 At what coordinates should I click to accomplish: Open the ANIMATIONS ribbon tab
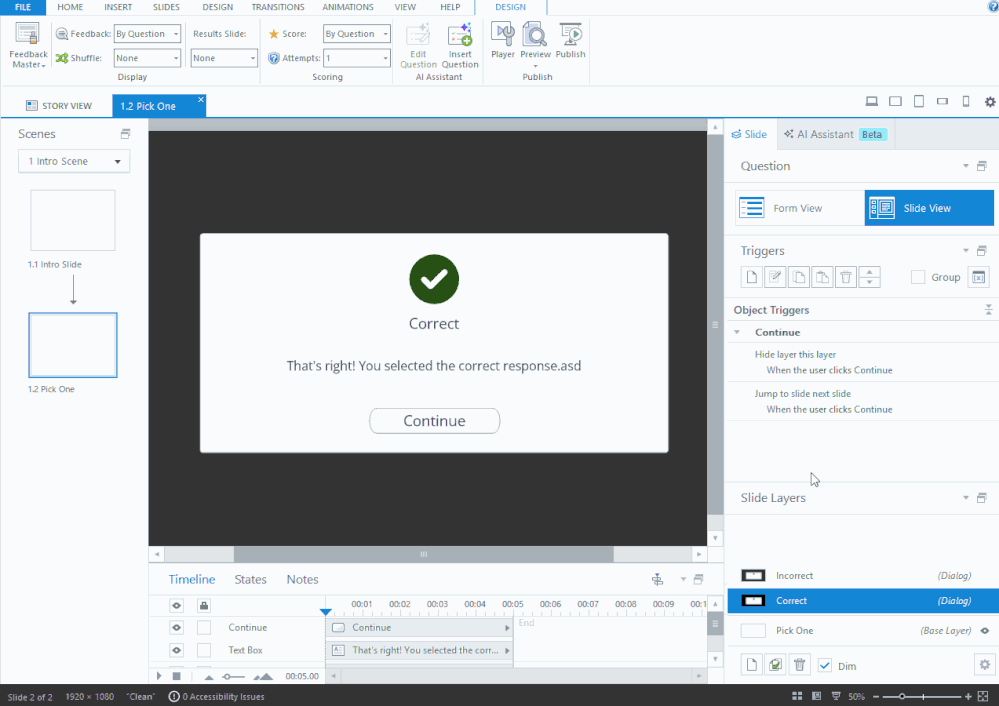click(348, 7)
